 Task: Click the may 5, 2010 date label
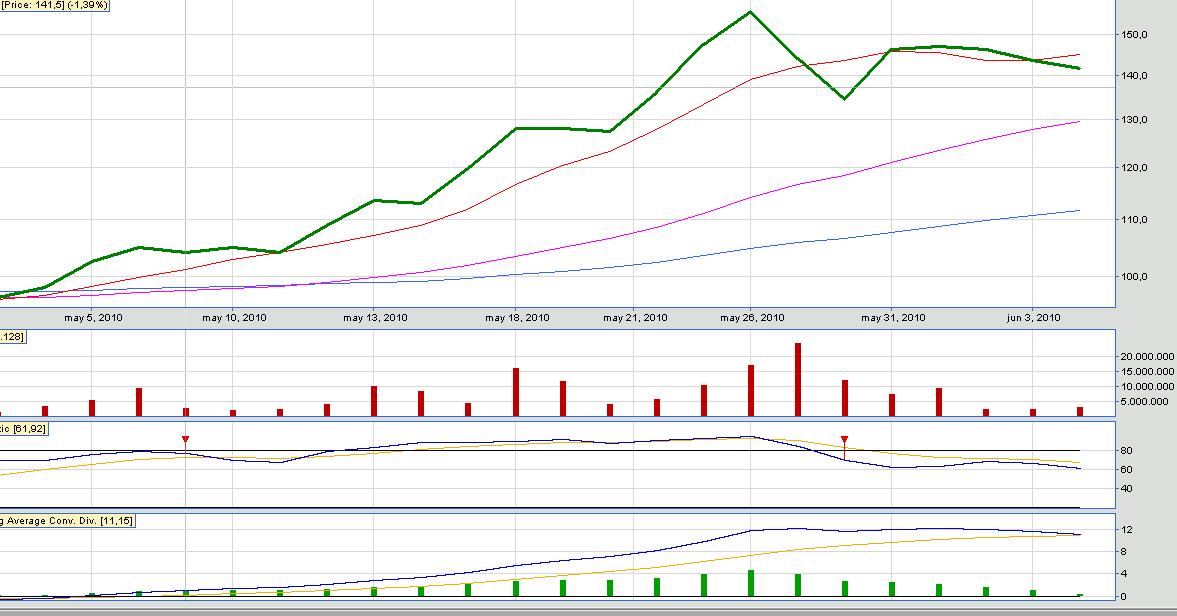[93, 318]
